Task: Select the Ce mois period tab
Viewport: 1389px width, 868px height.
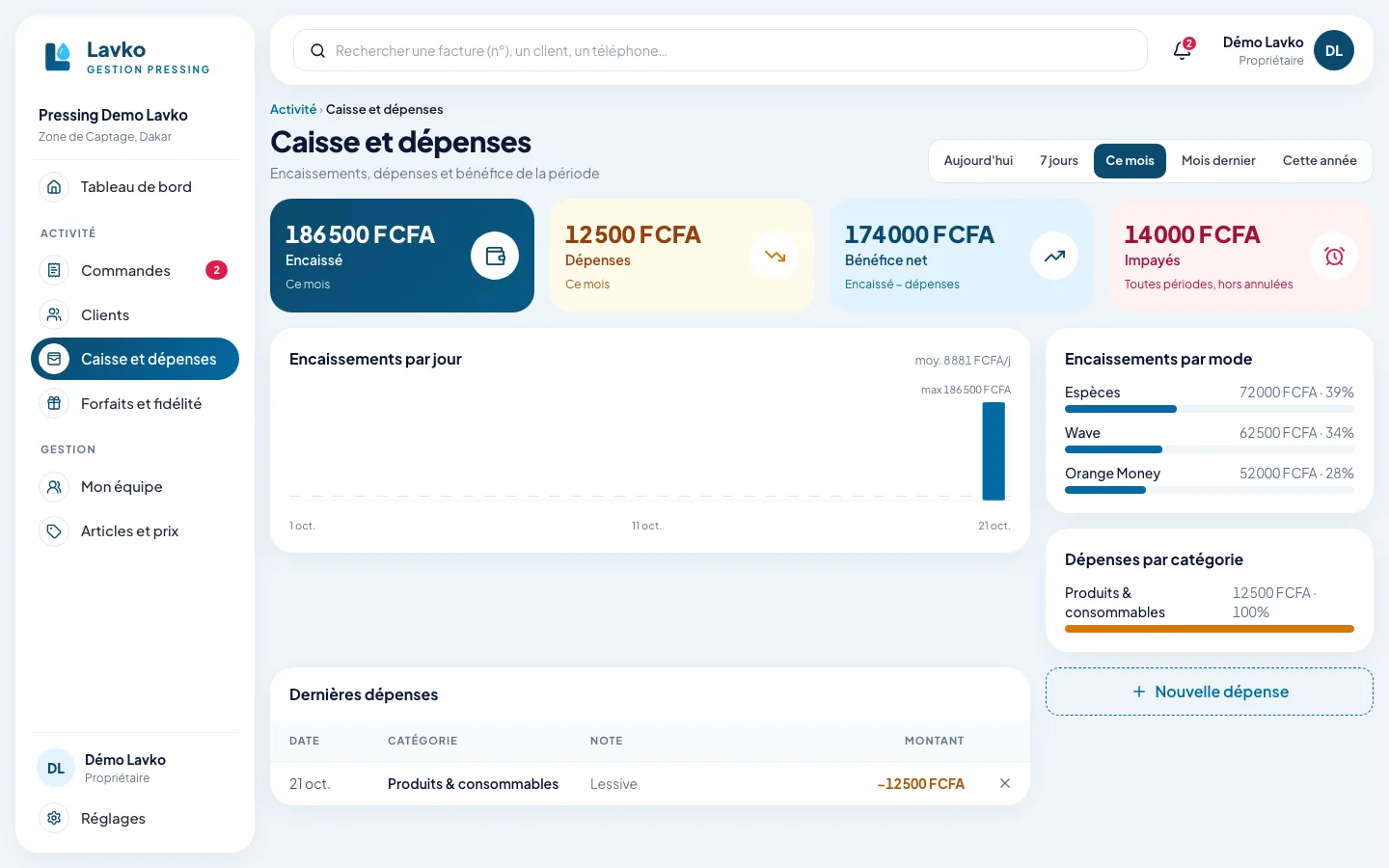Action: click(1130, 161)
